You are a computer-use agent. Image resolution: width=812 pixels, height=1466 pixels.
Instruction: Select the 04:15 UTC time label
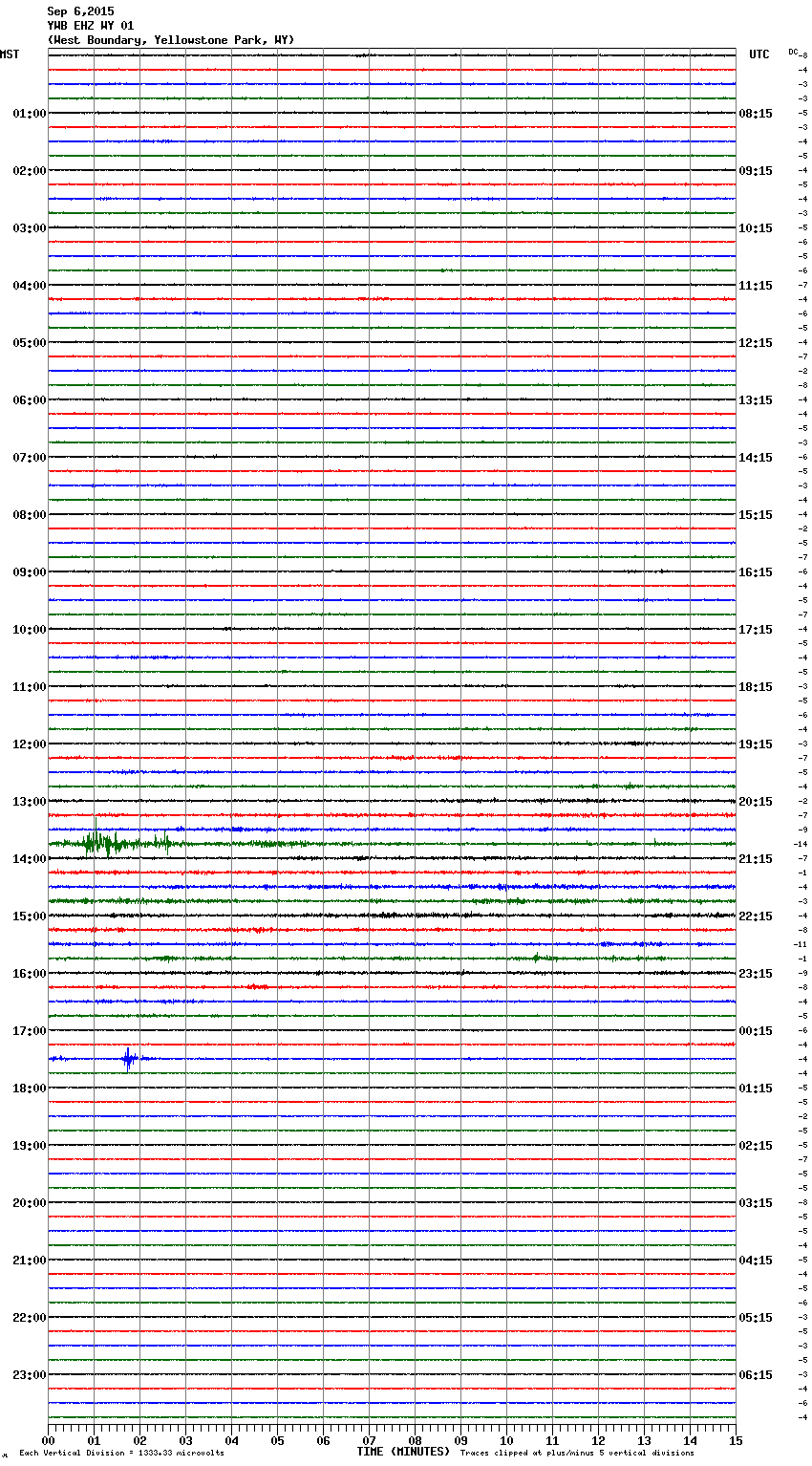point(756,1261)
